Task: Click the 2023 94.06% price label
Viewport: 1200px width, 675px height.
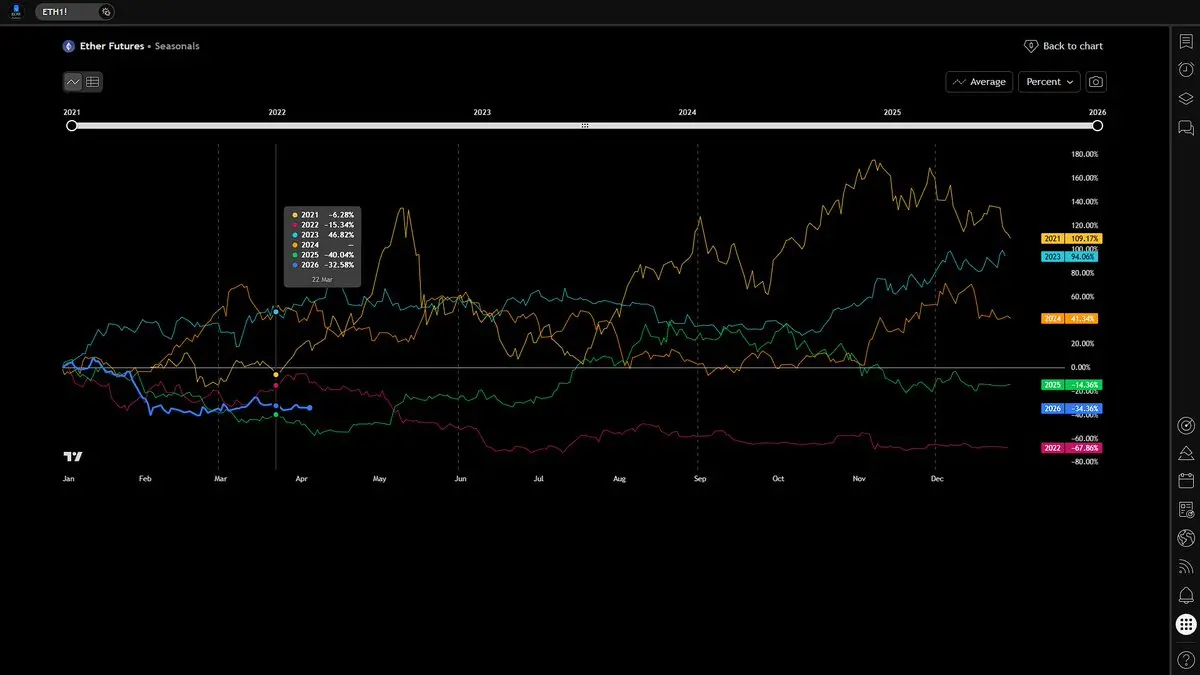Action: (1071, 256)
